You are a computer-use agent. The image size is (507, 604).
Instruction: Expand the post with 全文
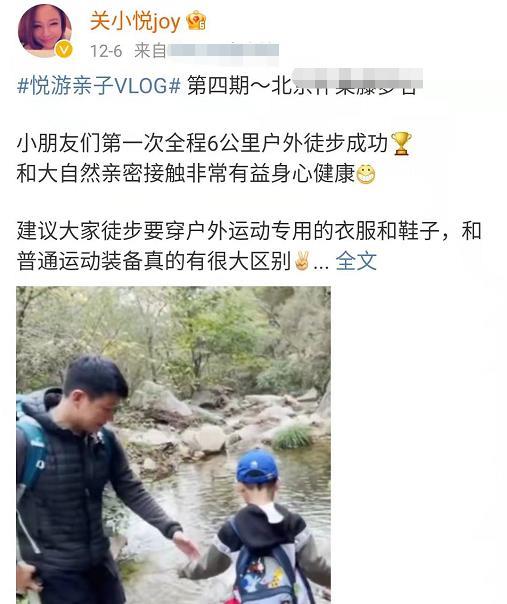[x=356, y=261]
